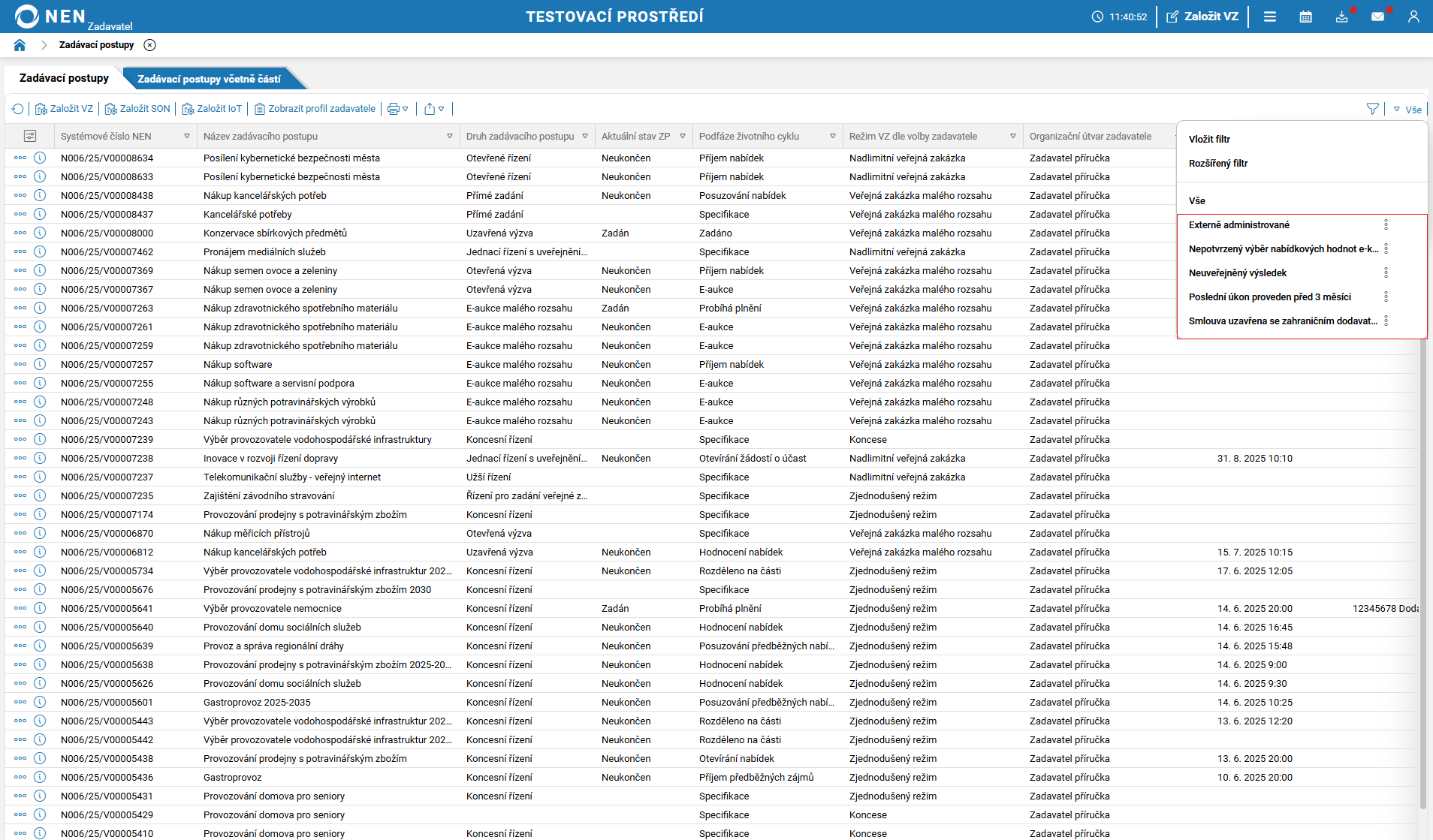Choose the Vše entry in the filter menu
The image size is (1433, 840).
point(1197,200)
